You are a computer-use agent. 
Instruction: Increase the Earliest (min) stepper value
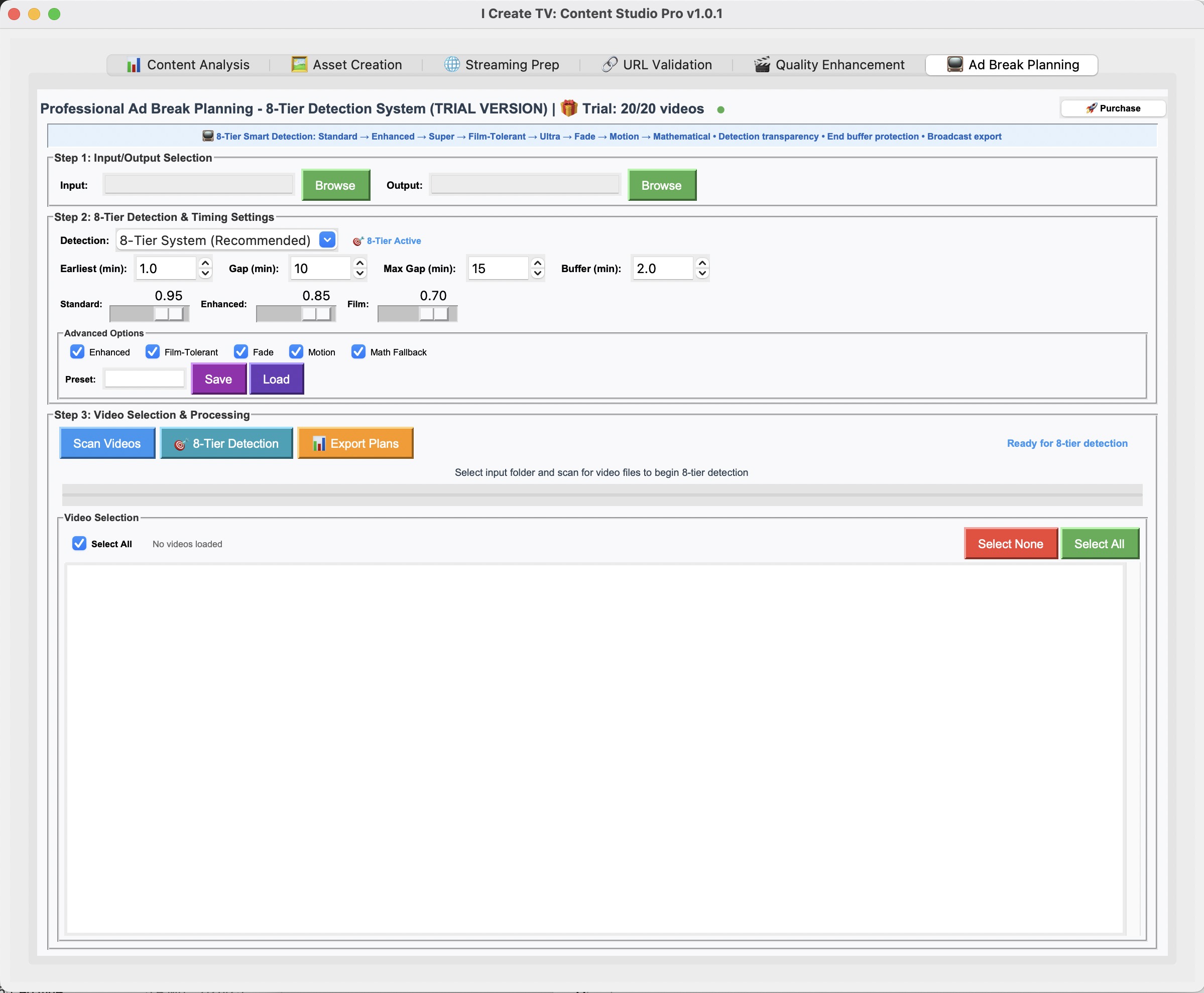(205, 263)
